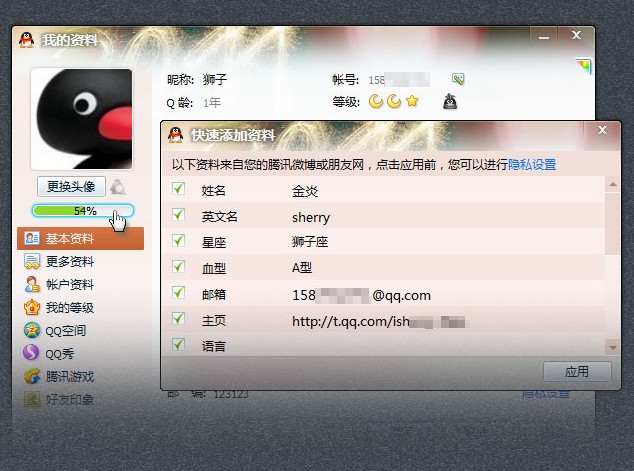Open the 基本资料 tab
This screenshot has width=634, height=471.
[x=80, y=239]
